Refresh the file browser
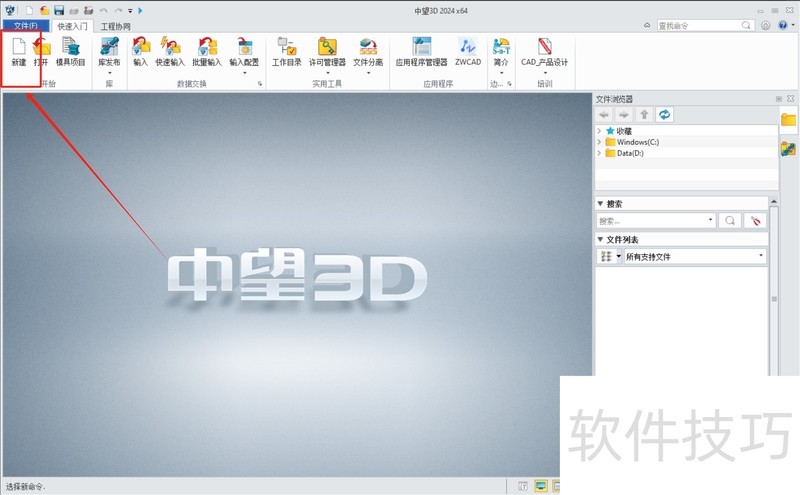 pyautogui.click(x=664, y=114)
